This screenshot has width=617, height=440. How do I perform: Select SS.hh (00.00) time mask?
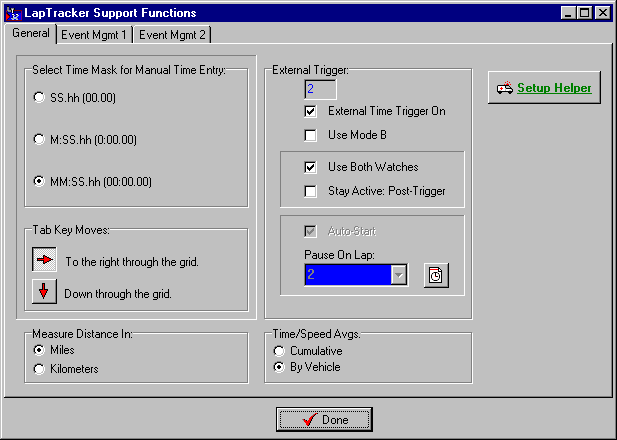coord(39,97)
